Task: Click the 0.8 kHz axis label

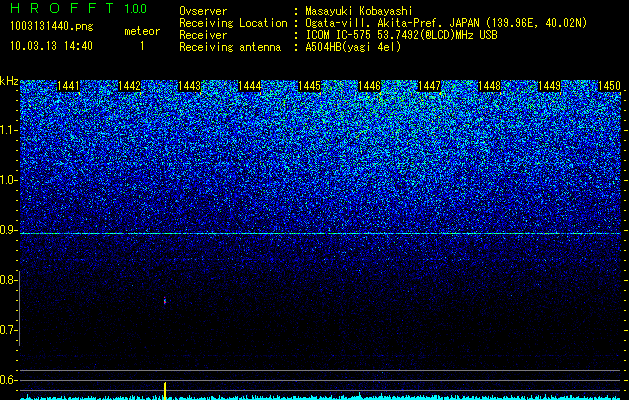Action: pyautogui.click(x=8, y=280)
